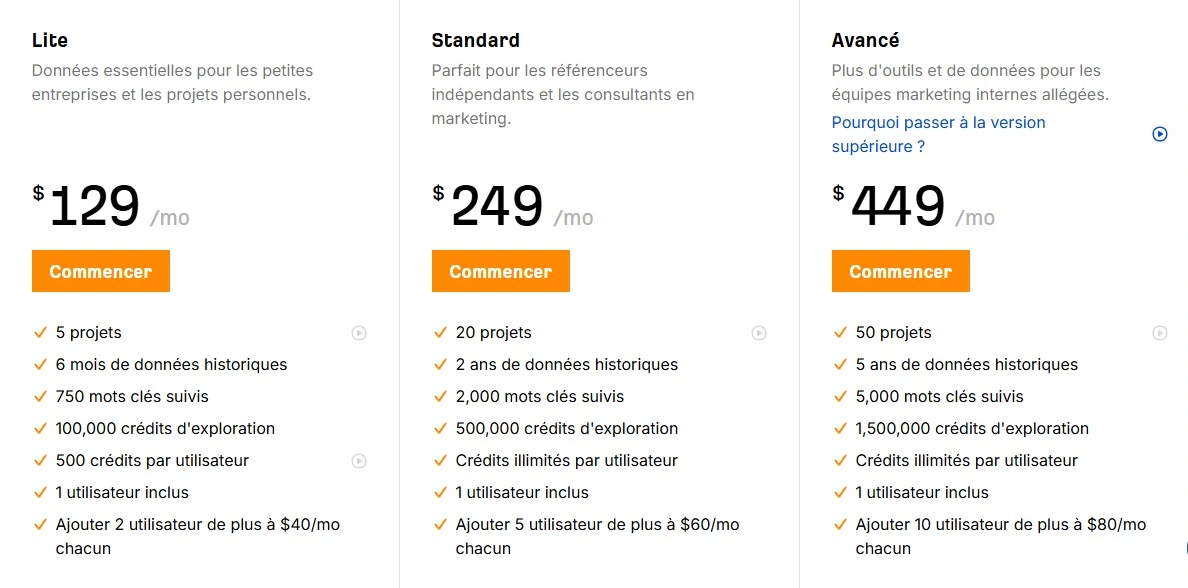Select the Standard plan title

pos(476,40)
